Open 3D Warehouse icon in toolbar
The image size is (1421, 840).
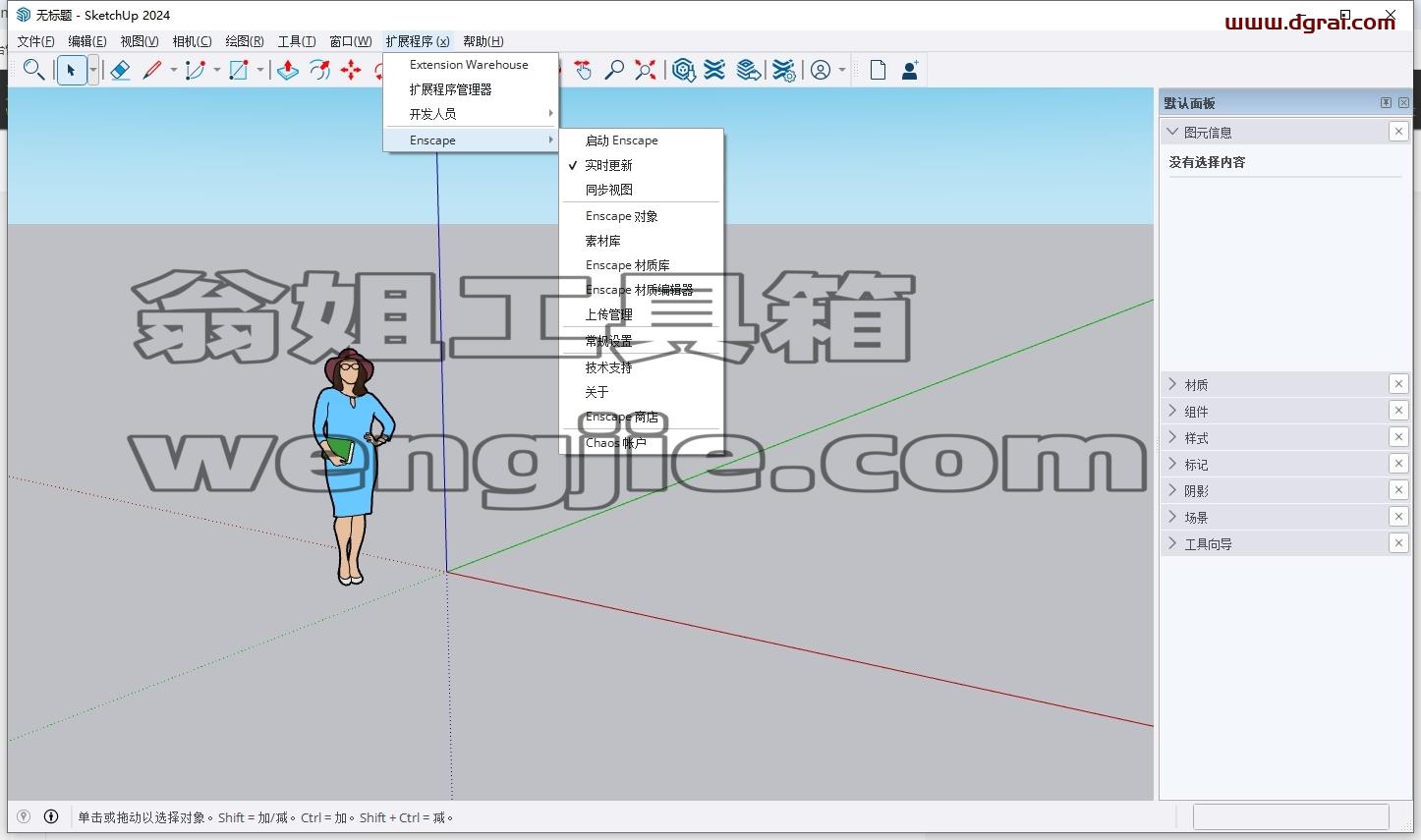684,70
